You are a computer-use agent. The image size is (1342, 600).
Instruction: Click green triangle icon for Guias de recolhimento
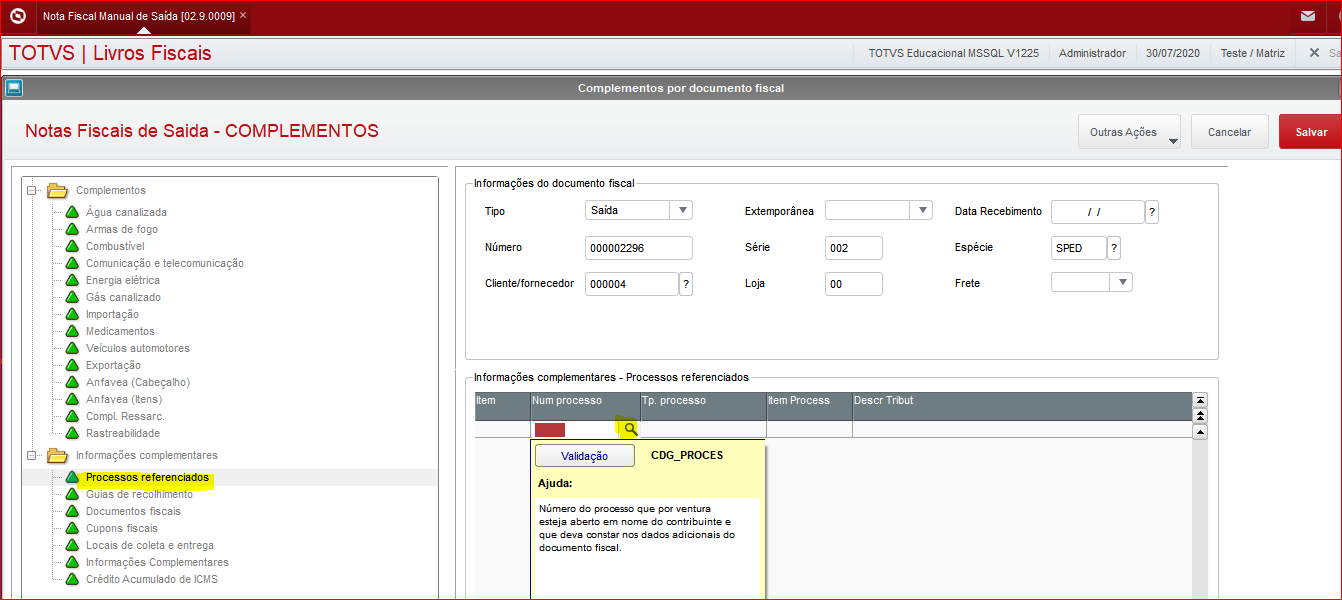pos(72,494)
